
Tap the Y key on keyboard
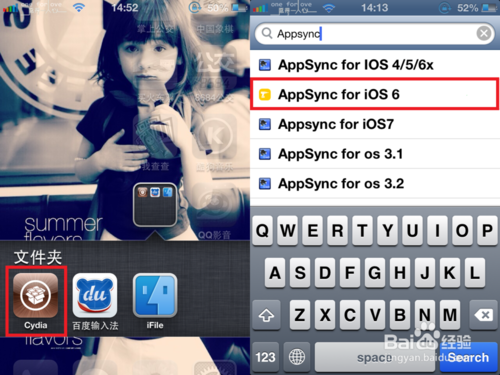point(387,231)
